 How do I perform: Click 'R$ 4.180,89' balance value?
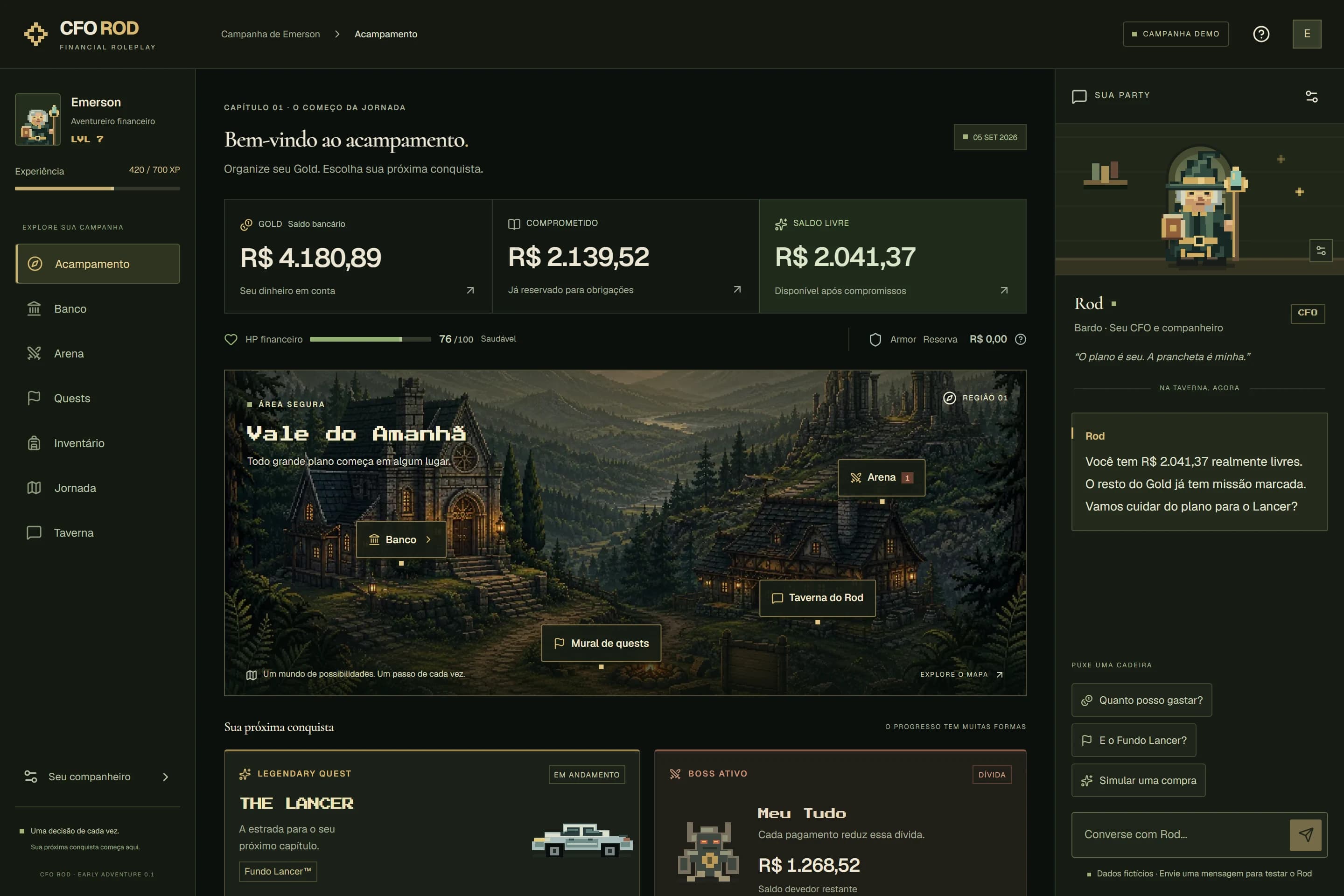click(x=310, y=258)
